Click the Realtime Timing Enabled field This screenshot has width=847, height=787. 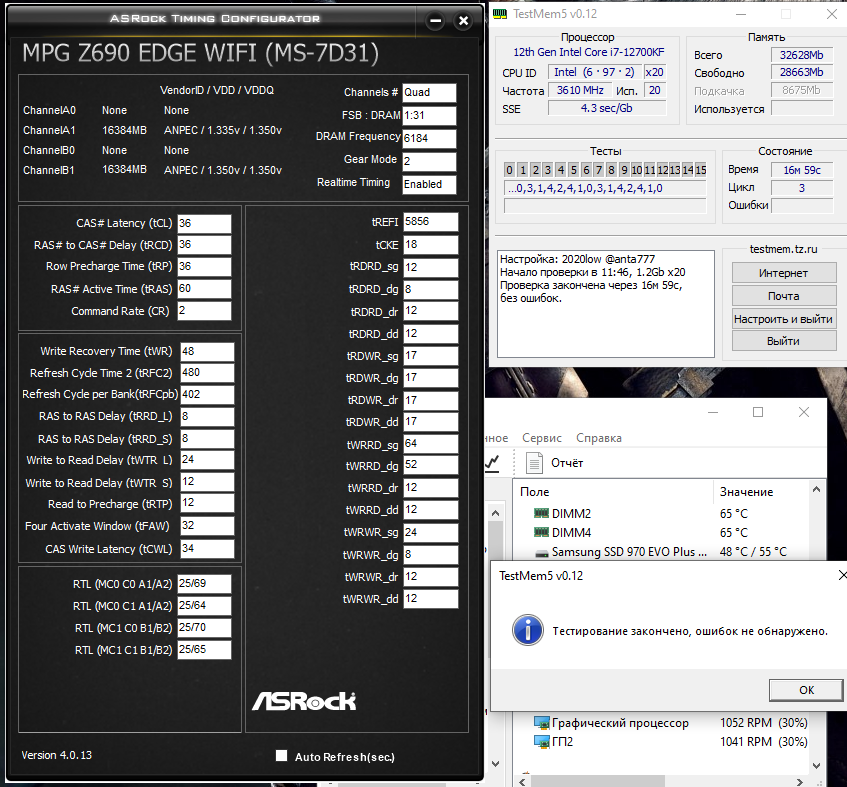tap(429, 185)
